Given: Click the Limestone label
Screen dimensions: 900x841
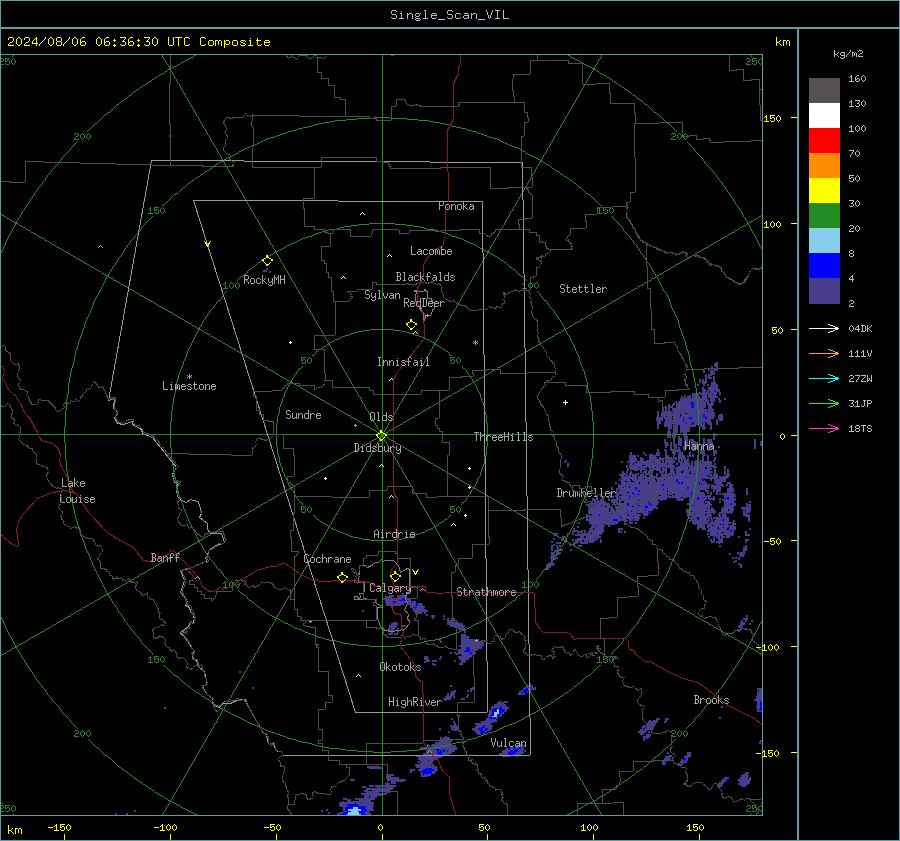Looking at the screenshot, I should [x=189, y=386].
